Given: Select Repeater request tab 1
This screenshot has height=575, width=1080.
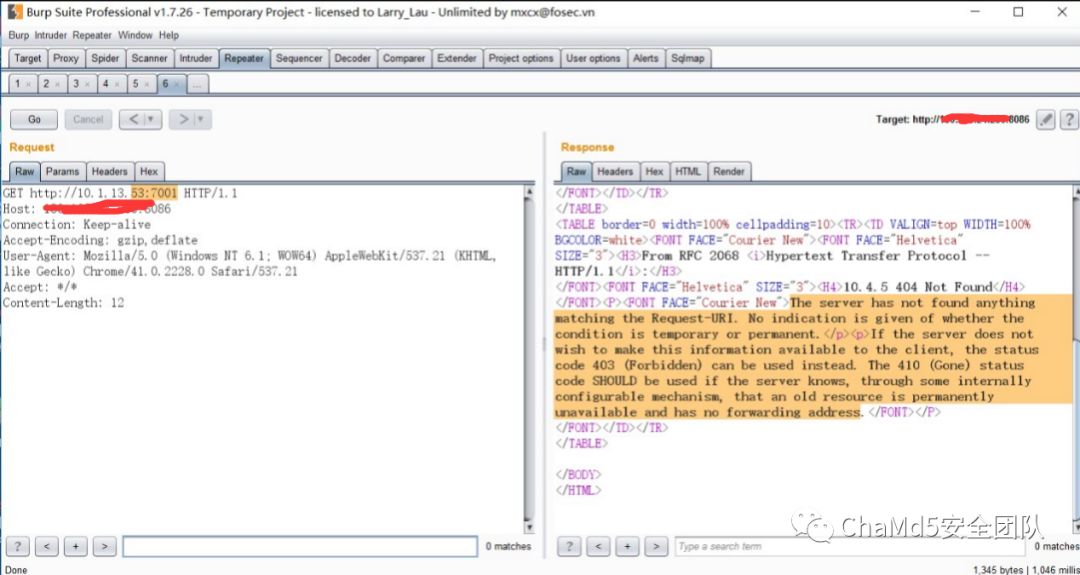Looking at the screenshot, I should 18,83.
